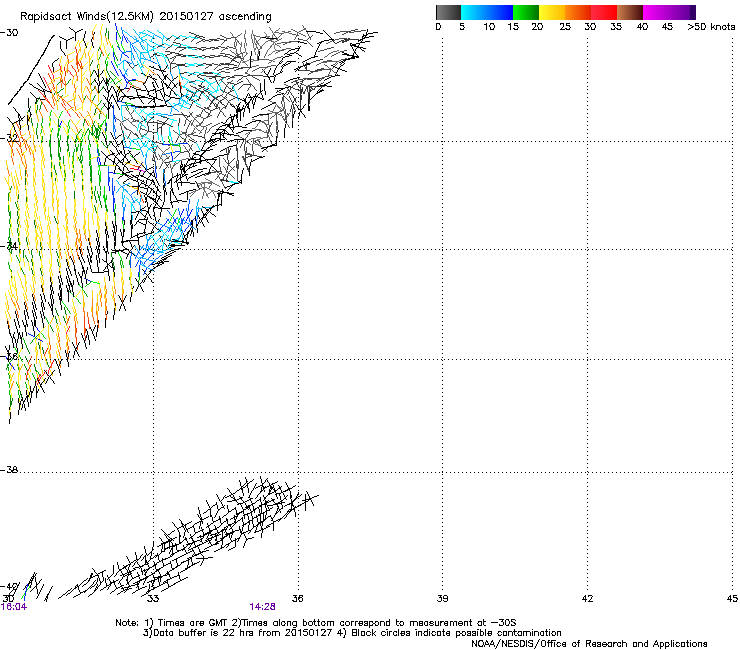Click the Rapidscat Winds chart title

146,17
